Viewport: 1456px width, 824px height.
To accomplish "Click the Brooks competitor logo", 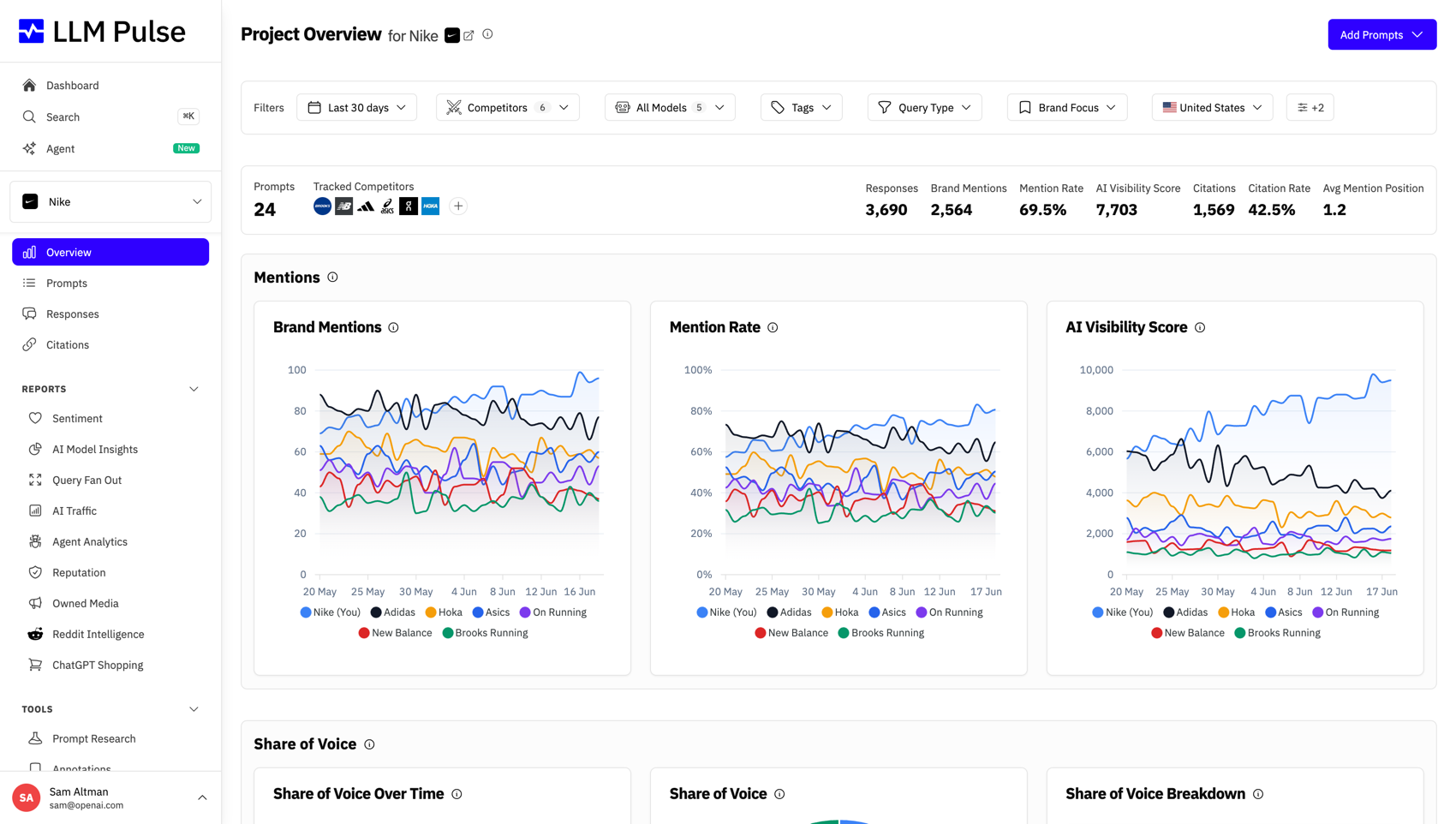I will (x=322, y=206).
